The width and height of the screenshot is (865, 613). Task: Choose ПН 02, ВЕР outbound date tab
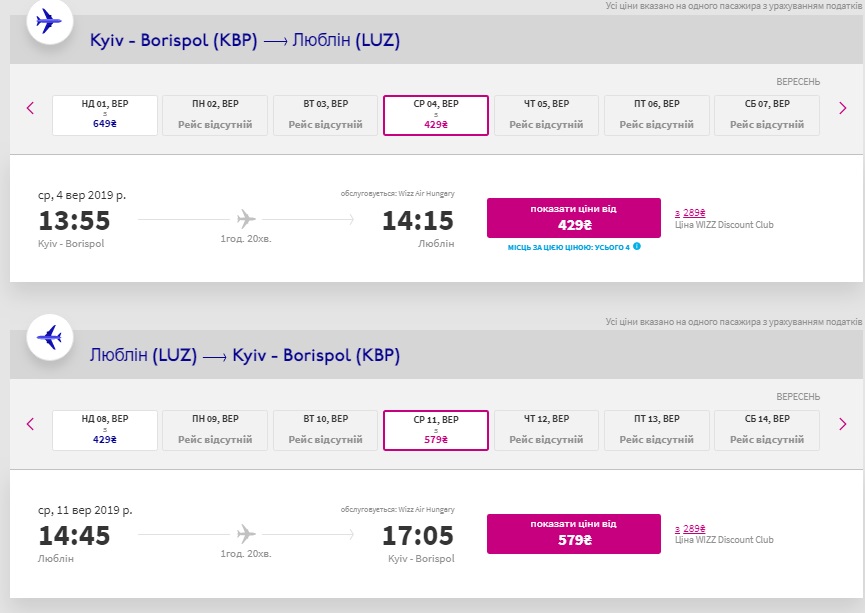point(215,115)
